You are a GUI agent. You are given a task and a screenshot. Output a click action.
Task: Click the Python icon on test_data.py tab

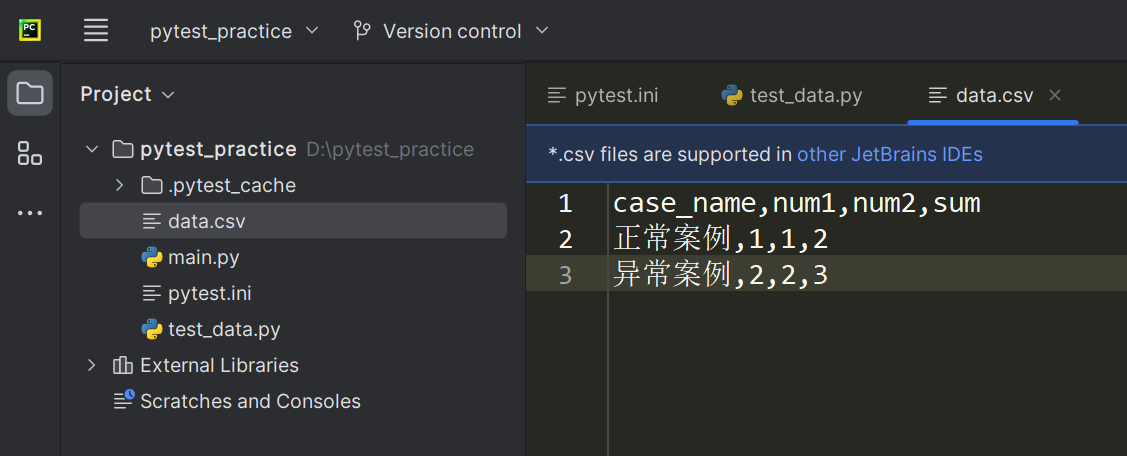tap(732, 96)
